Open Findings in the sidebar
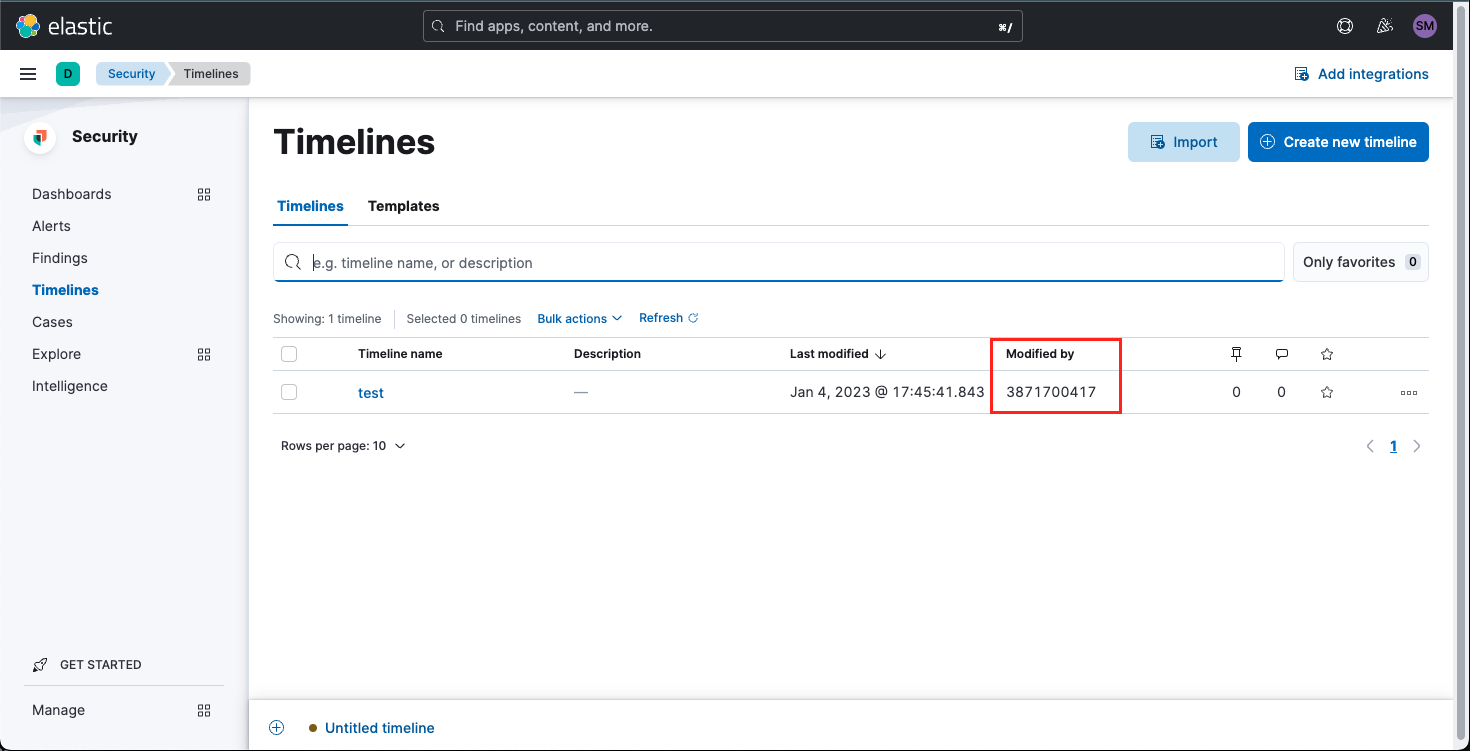Viewport: 1470px width, 751px height. pyautogui.click(x=60, y=258)
